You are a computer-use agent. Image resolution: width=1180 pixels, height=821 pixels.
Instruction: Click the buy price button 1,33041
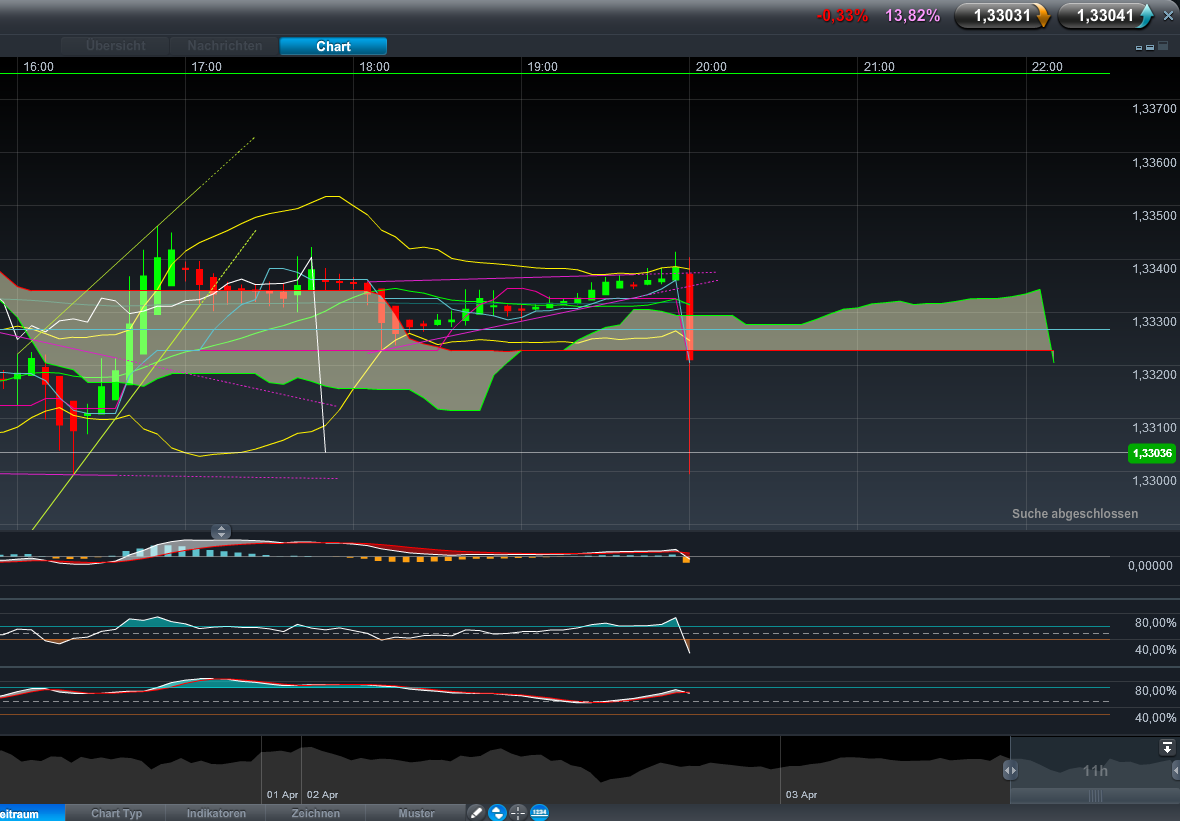tap(1105, 15)
